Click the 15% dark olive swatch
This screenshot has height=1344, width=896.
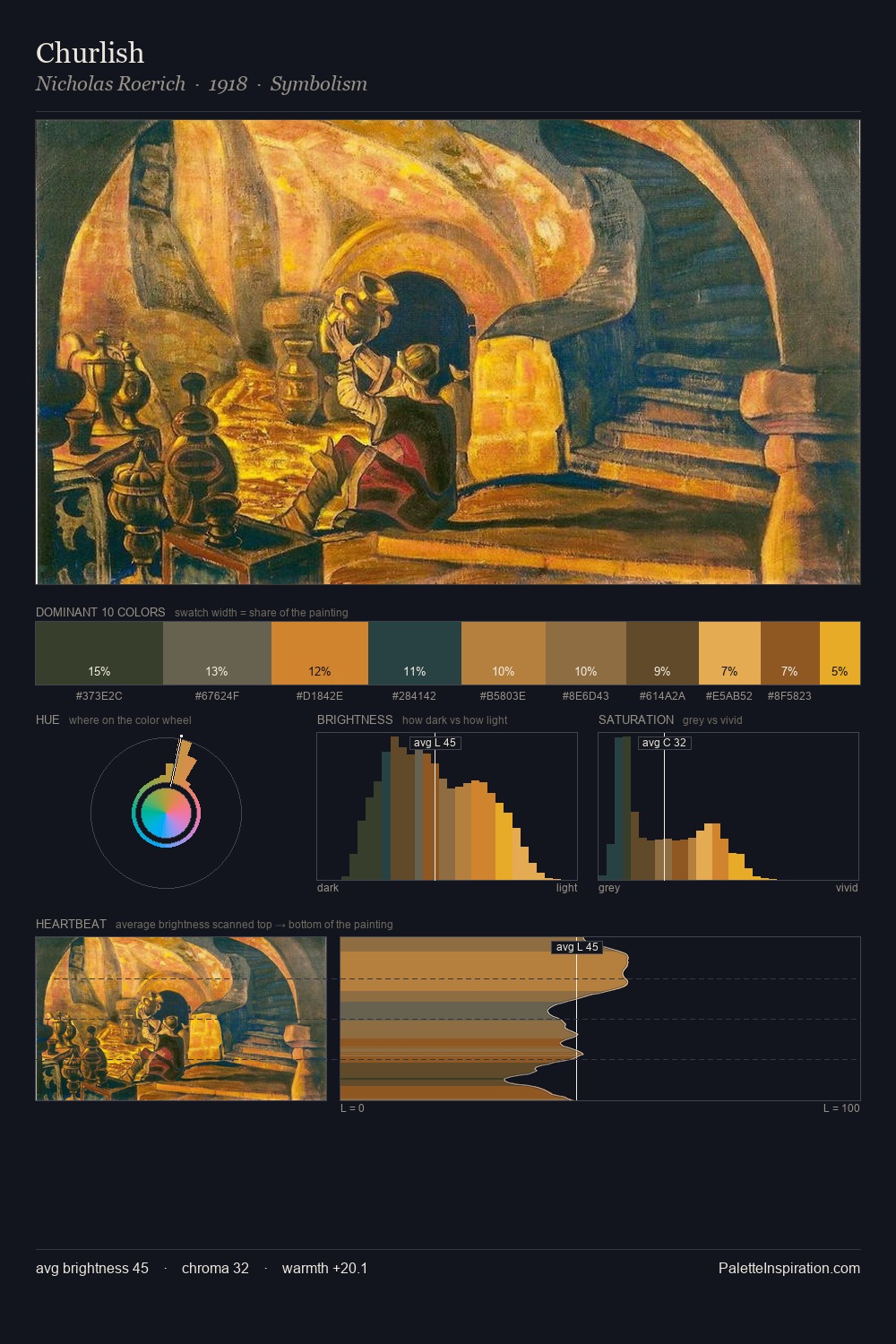point(99,653)
